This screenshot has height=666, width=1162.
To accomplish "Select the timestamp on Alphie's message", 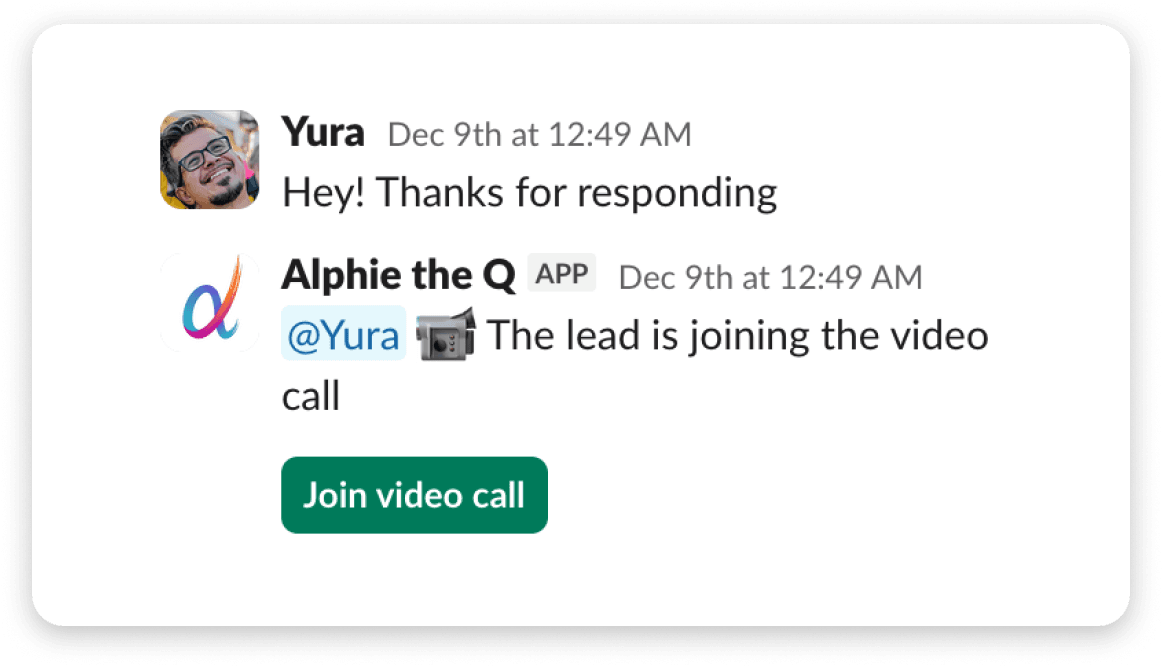I will 770,277.
